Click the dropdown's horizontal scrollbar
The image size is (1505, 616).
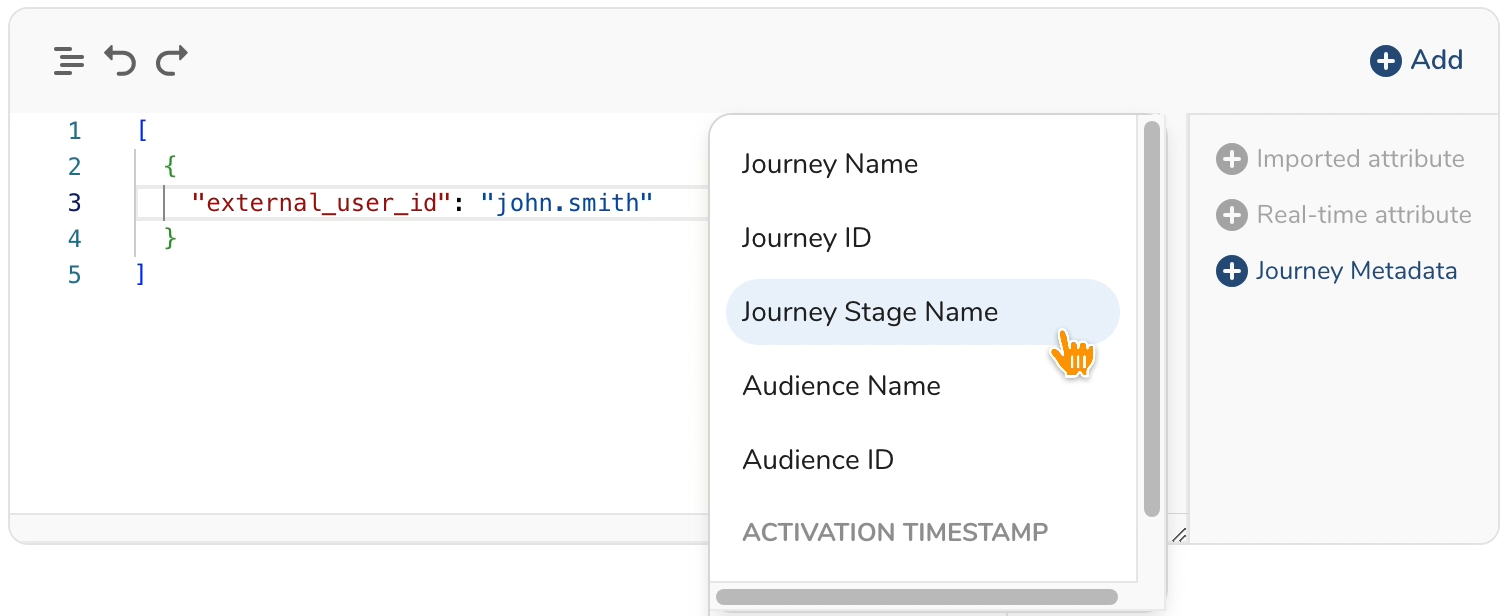pyautogui.click(x=916, y=597)
